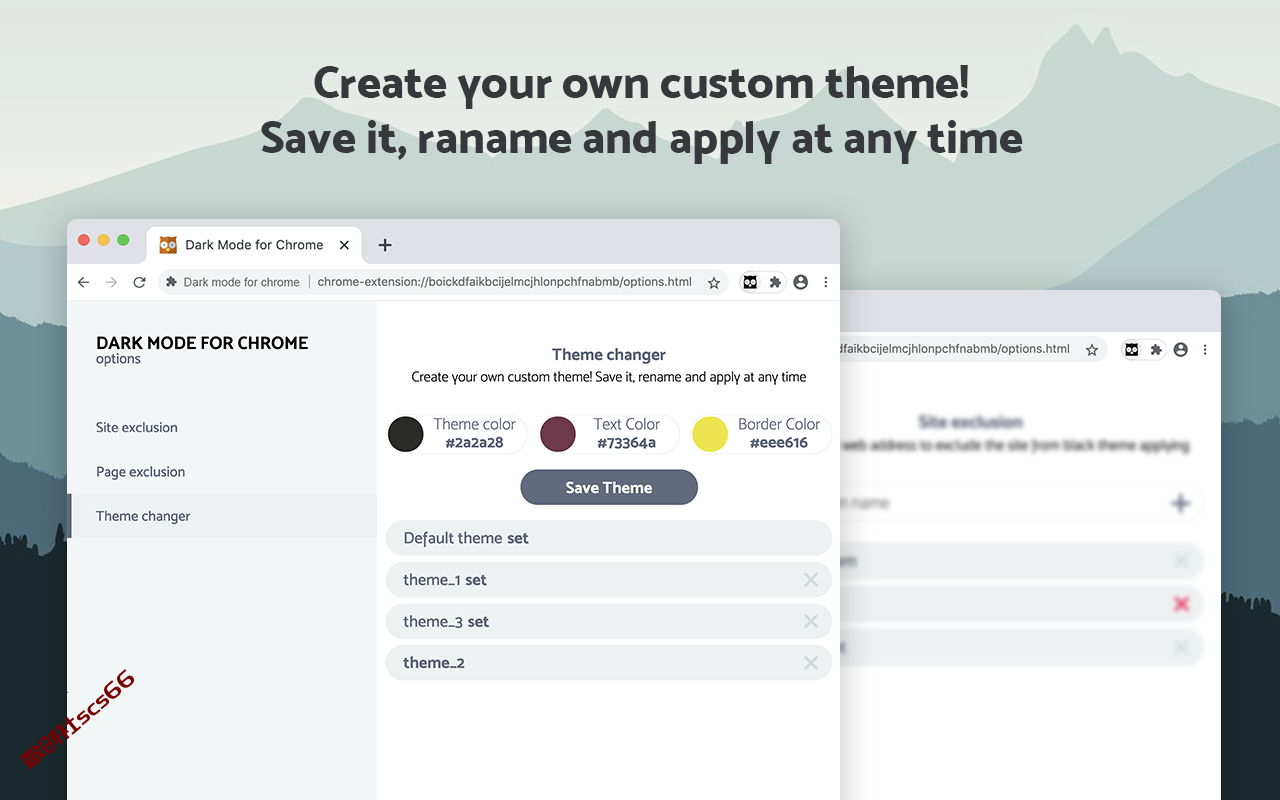The height and width of the screenshot is (800, 1280).
Task: Click the owl extension icon in front toolbar
Action: 750,282
